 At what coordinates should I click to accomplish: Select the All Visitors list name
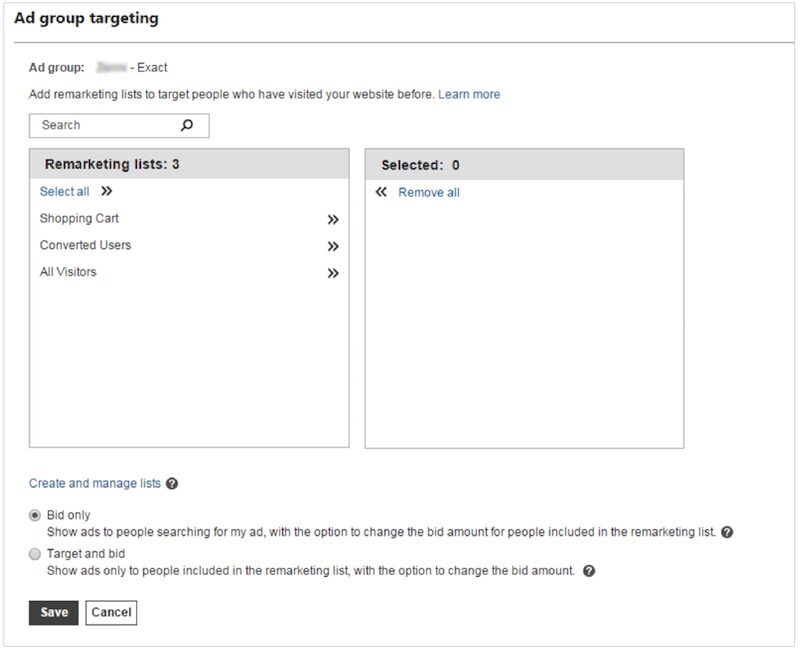coord(68,272)
